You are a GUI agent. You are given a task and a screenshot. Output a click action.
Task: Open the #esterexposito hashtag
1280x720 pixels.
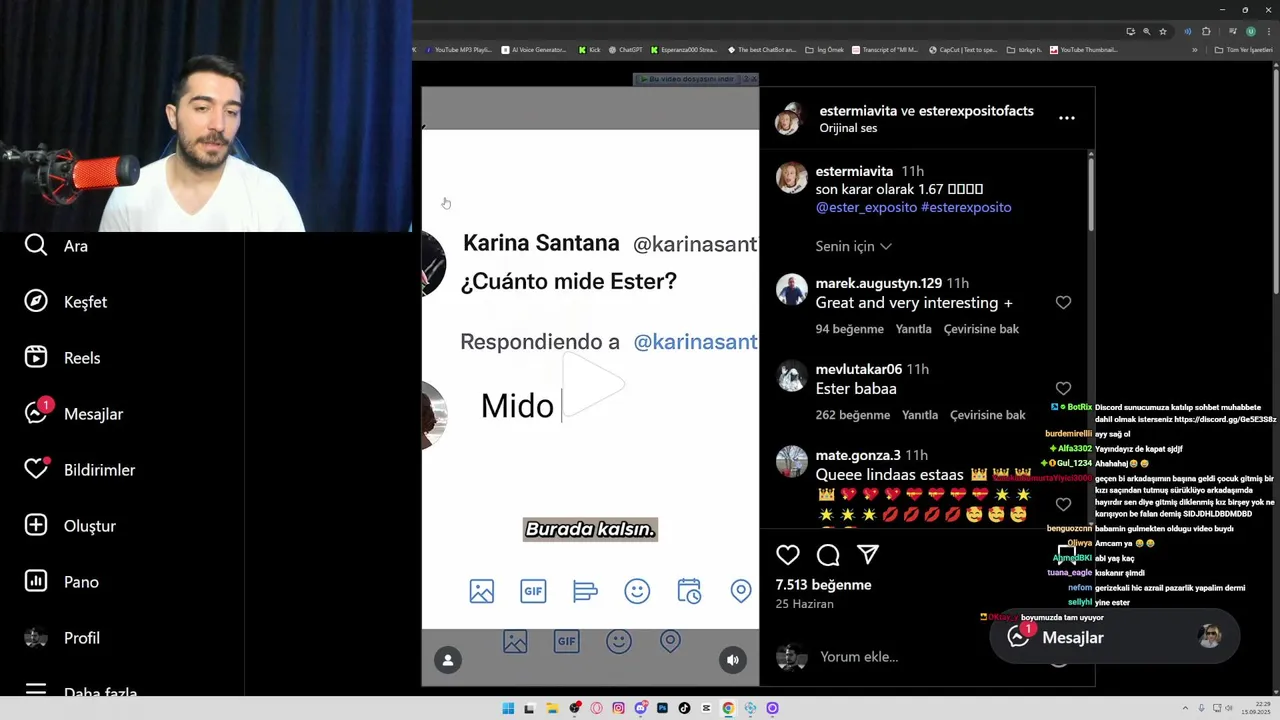tap(966, 207)
